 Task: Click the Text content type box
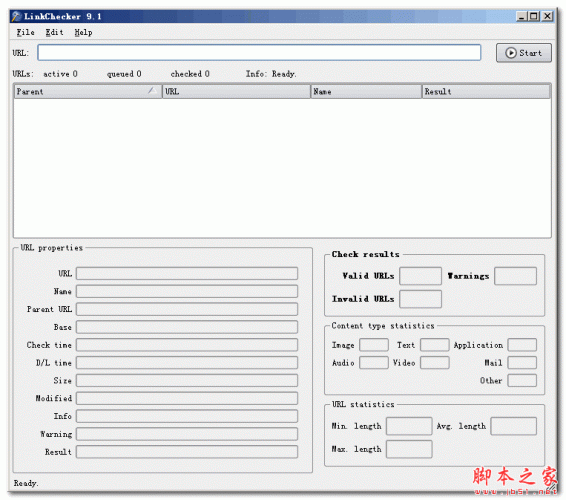click(435, 345)
